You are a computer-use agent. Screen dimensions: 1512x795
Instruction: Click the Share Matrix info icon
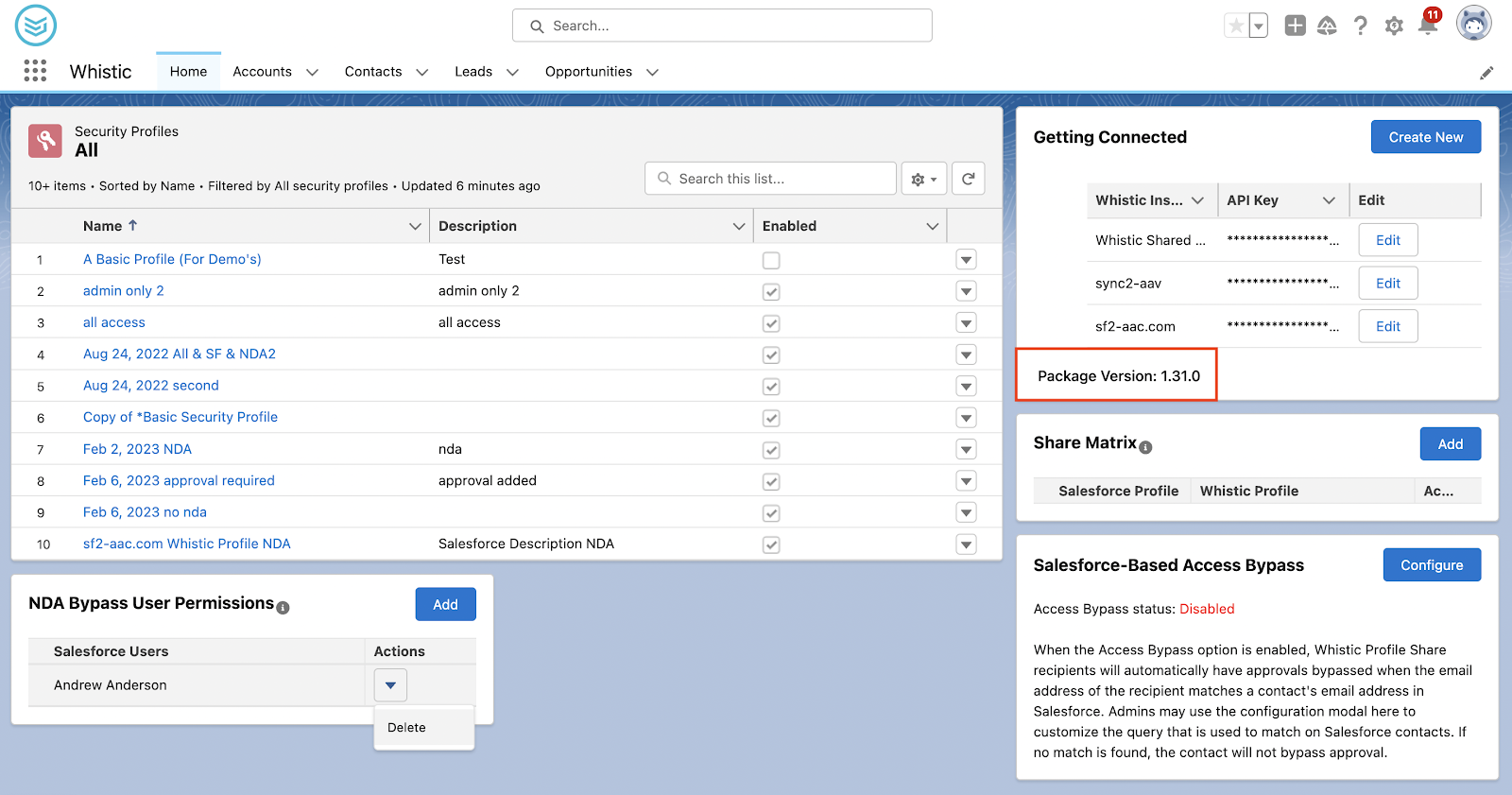click(1145, 447)
